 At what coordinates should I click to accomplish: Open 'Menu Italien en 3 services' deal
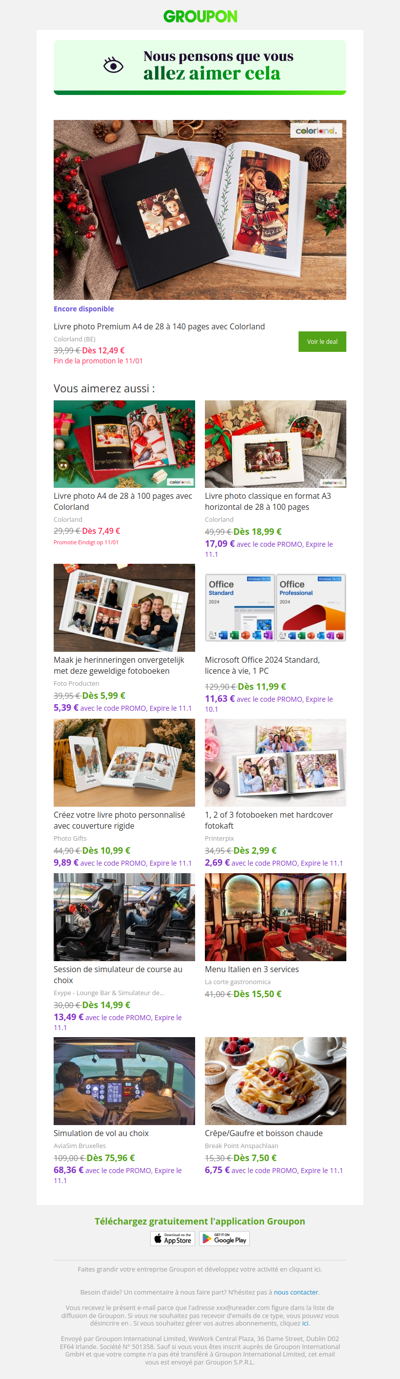pyautogui.click(x=252, y=969)
